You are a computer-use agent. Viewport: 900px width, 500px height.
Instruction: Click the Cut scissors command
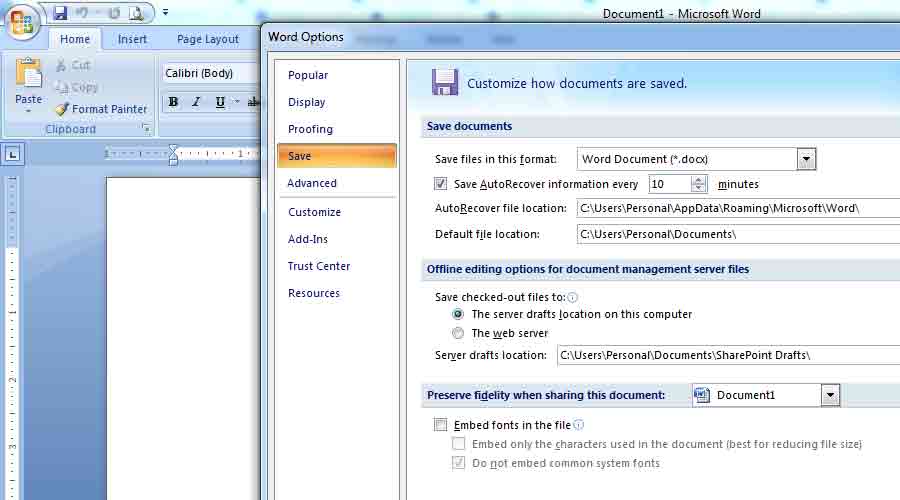pos(73,65)
